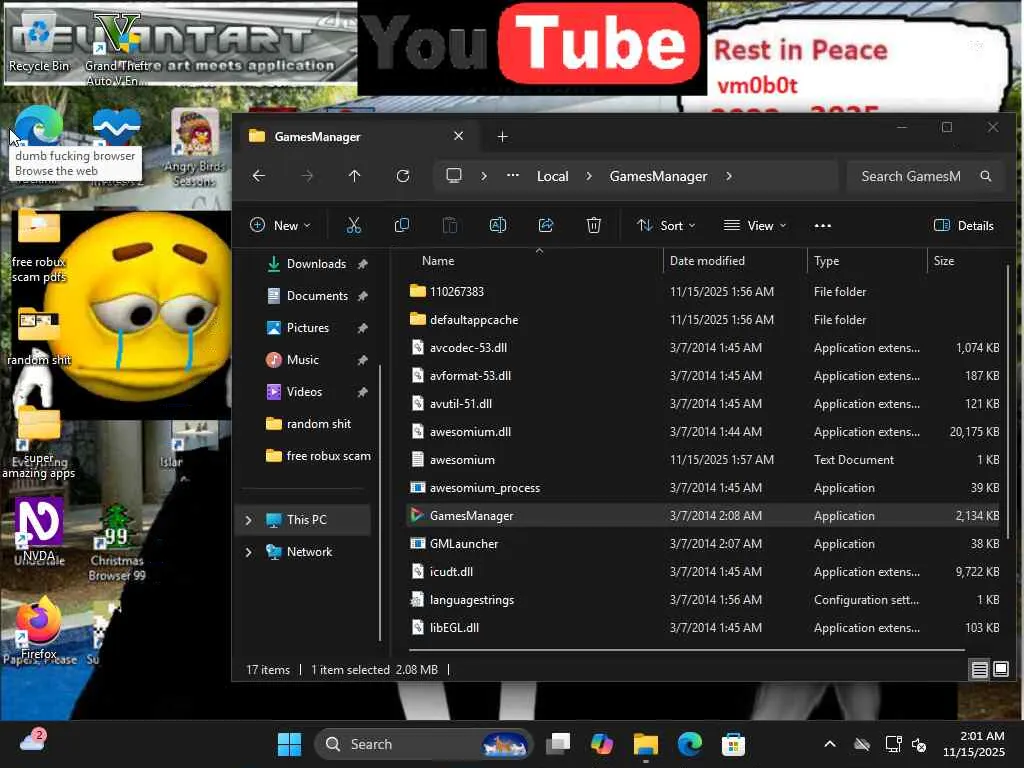Click chevron after Local in address bar
Image resolution: width=1024 pixels, height=768 pixels.
(588, 176)
